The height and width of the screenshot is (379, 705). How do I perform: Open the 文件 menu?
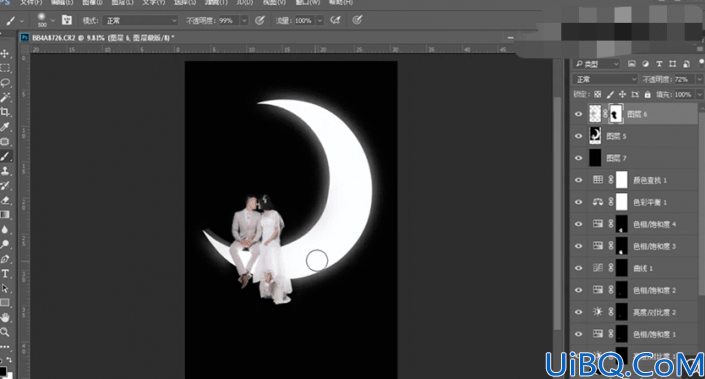(31, 3)
